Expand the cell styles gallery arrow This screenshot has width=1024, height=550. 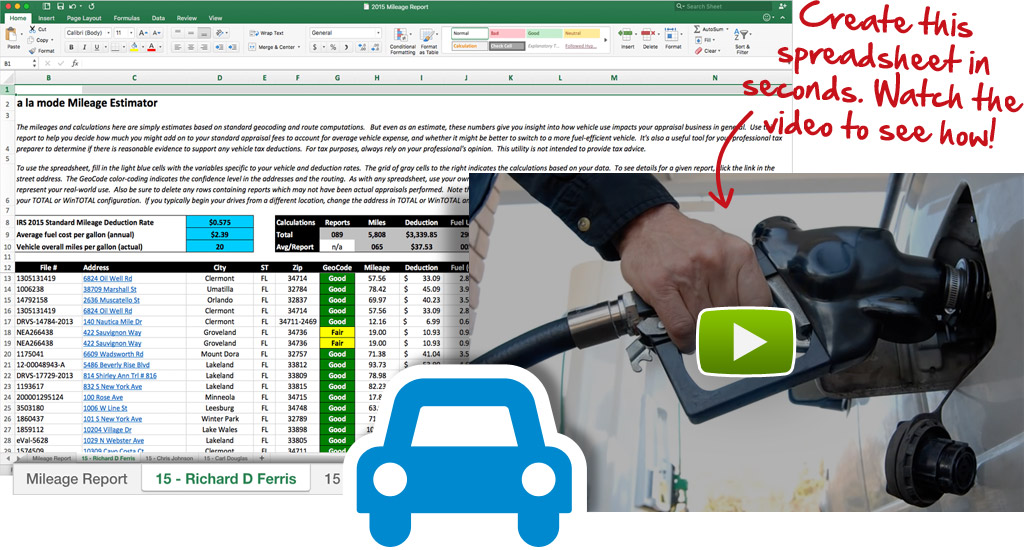coord(605,40)
